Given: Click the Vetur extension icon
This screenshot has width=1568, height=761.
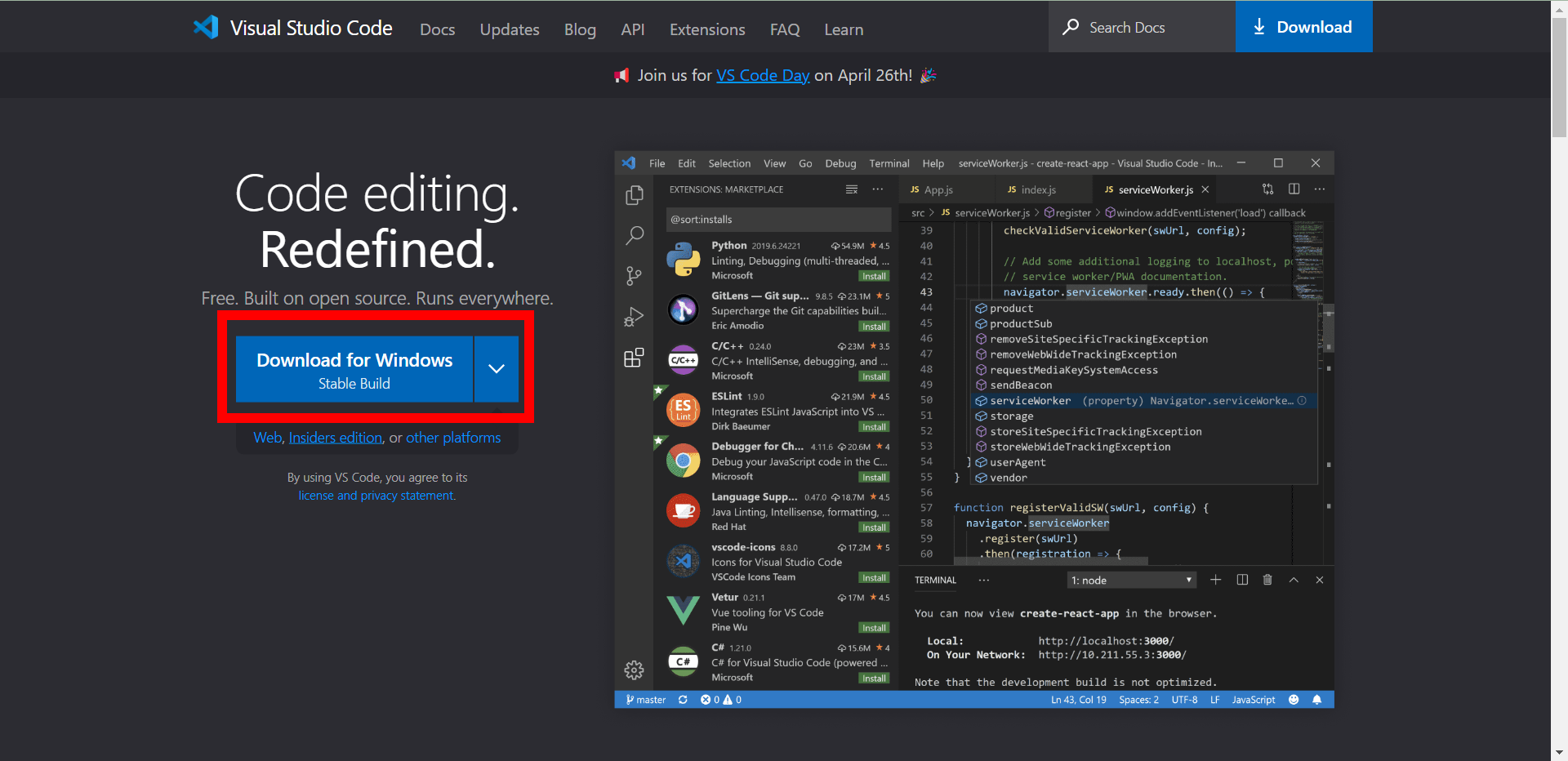Looking at the screenshot, I should coord(683,611).
